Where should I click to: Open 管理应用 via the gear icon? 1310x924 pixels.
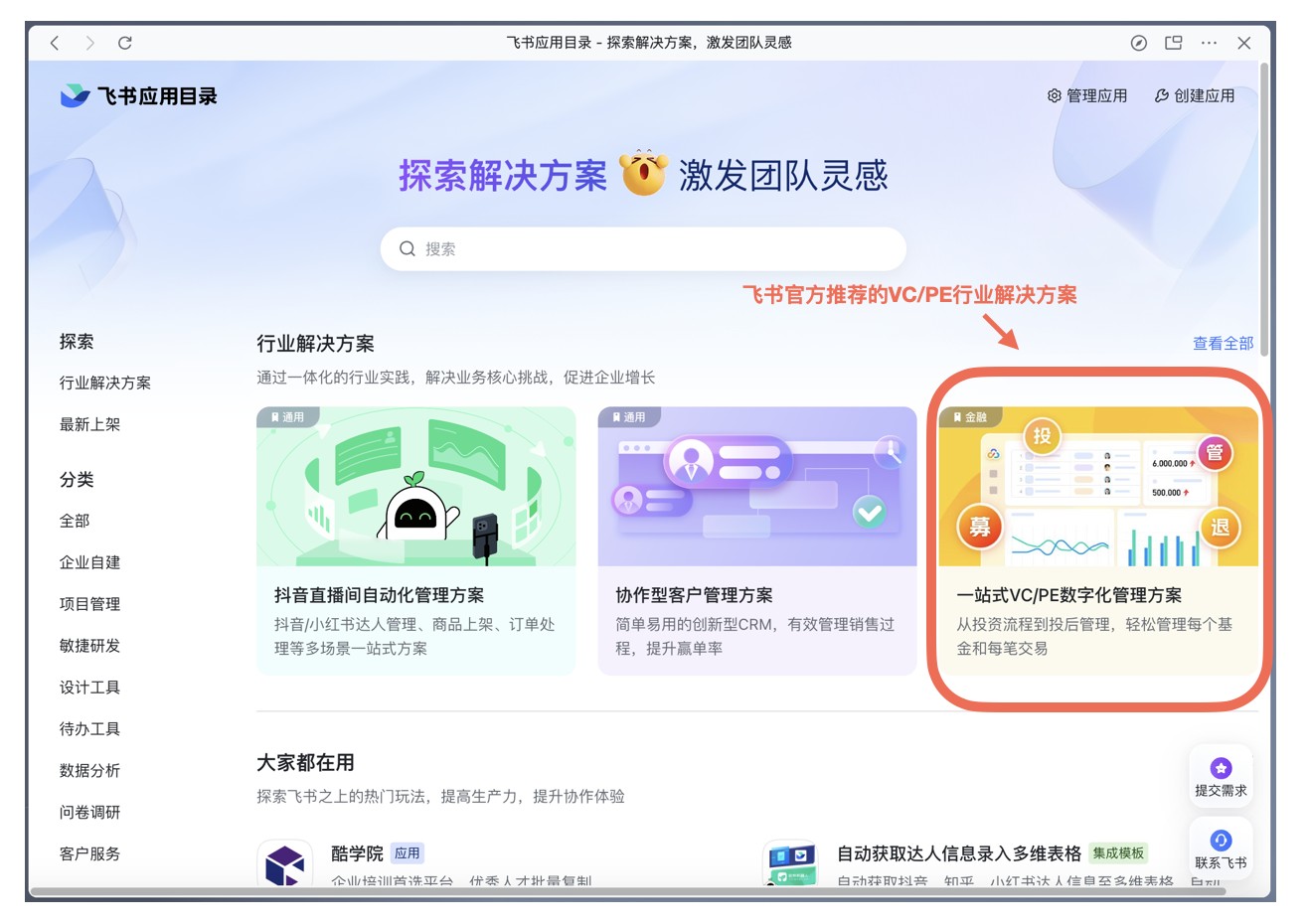pos(1053,95)
